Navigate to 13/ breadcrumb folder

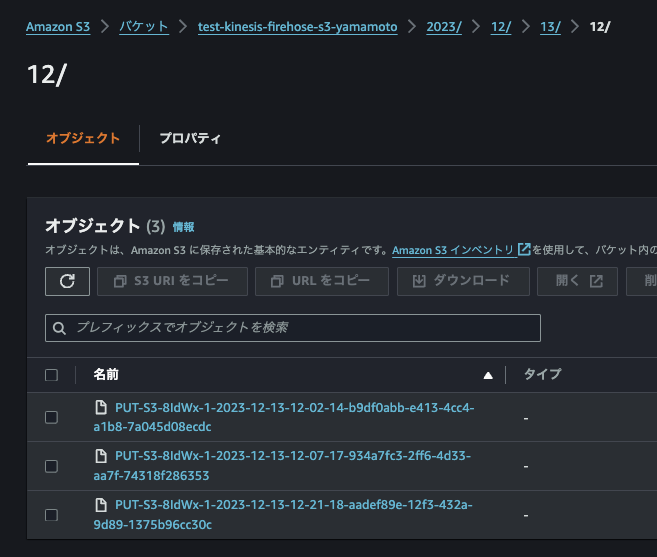point(551,27)
